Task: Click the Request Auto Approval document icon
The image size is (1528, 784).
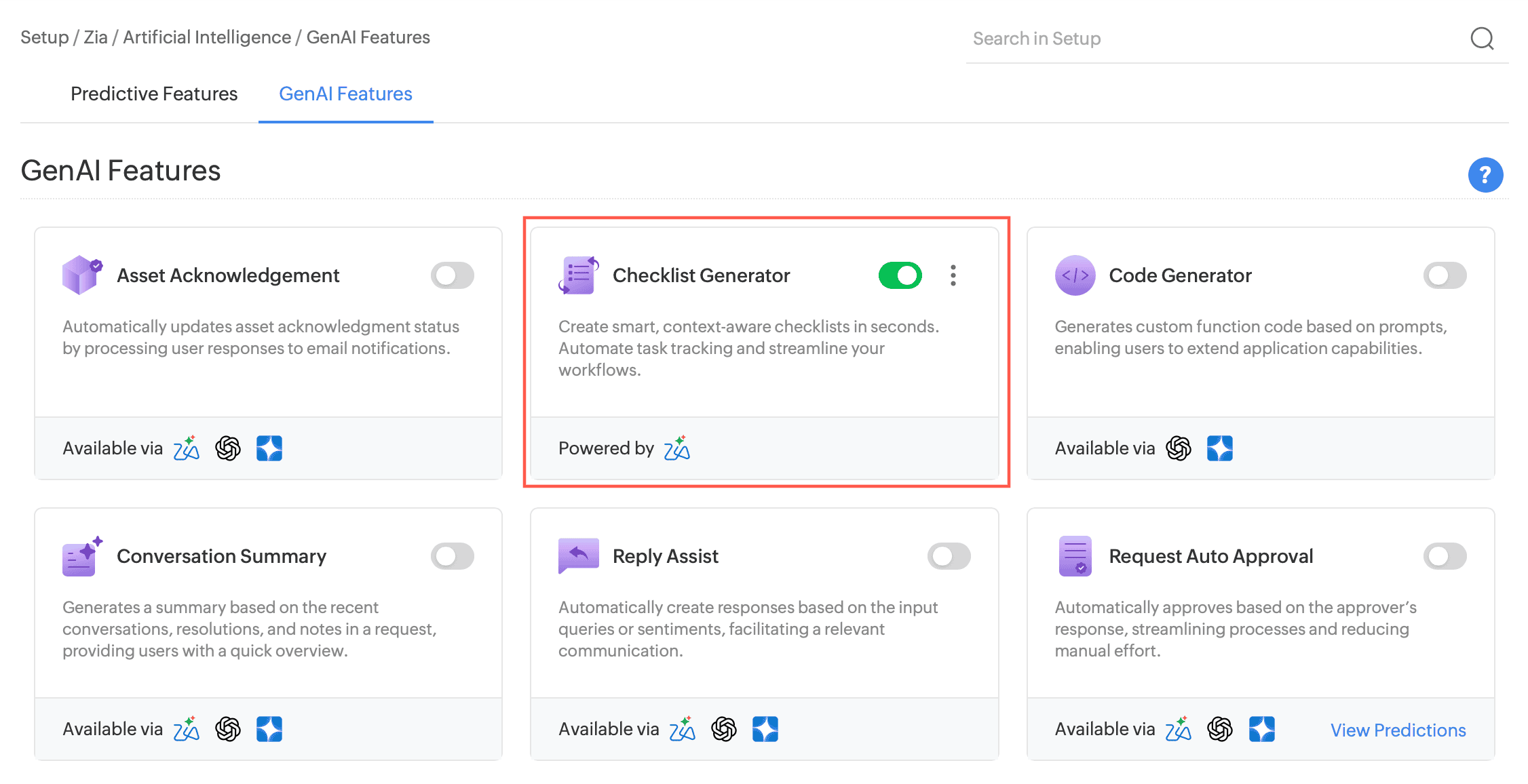Action: pos(1075,556)
